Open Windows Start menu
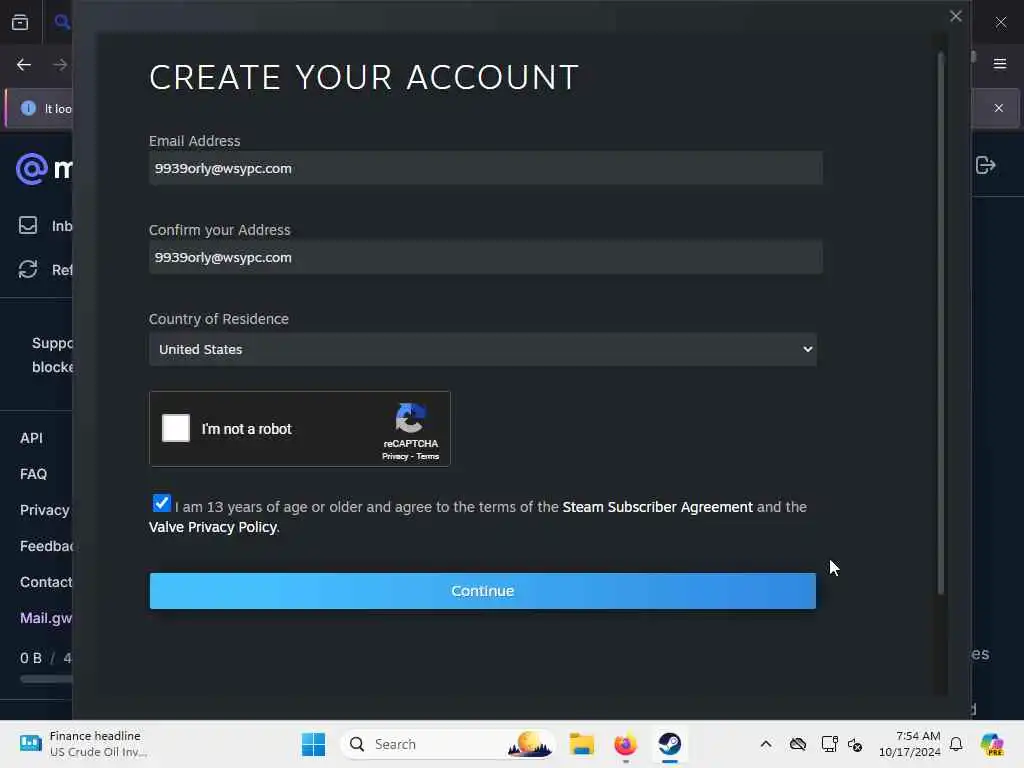The width and height of the screenshot is (1024, 768). point(313,744)
